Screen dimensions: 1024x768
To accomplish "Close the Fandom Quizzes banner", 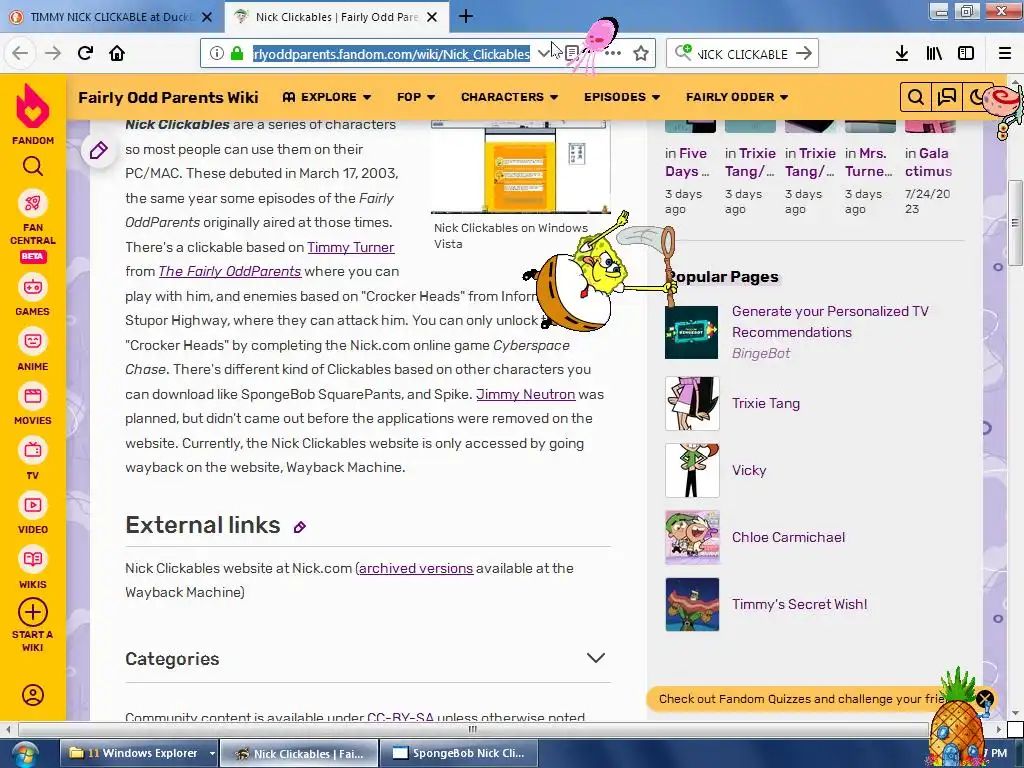I will (985, 699).
